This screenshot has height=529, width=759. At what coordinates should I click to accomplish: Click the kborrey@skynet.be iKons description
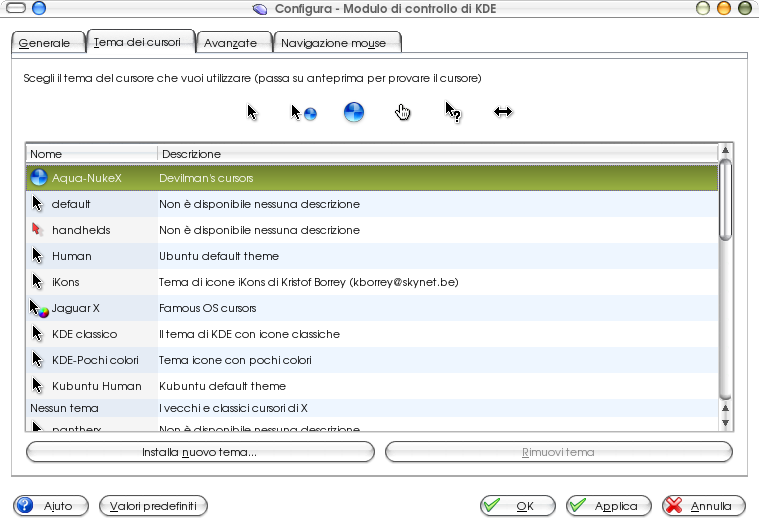[x=309, y=282]
